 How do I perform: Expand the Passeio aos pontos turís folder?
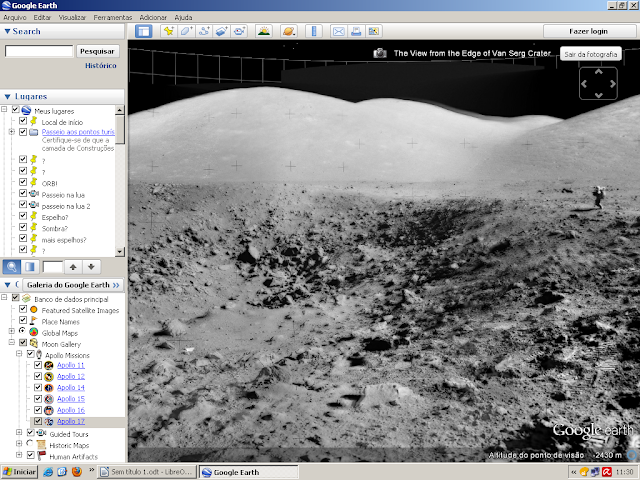point(12,131)
